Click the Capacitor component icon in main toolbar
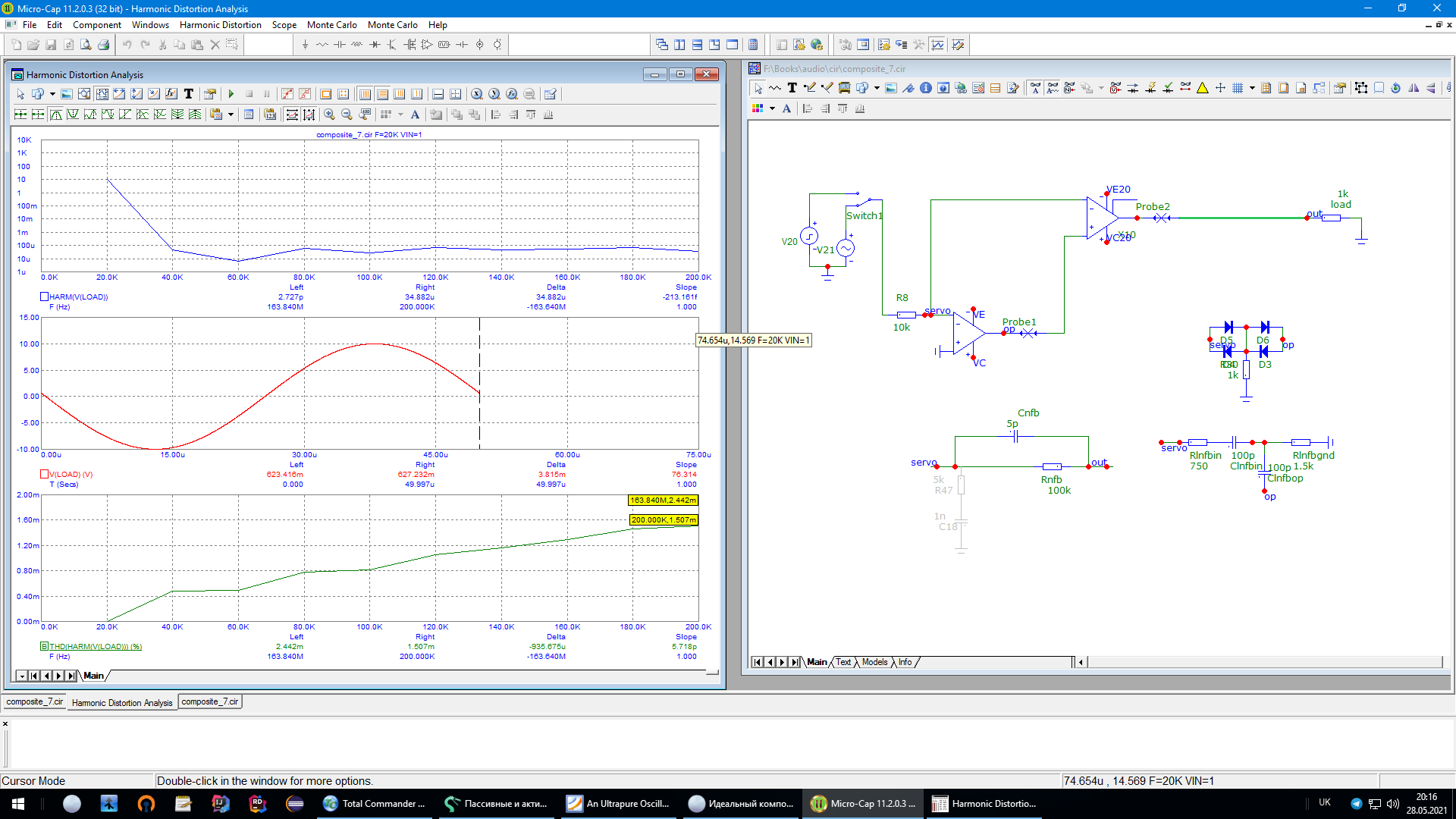This screenshot has width=1456, height=819. [x=339, y=45]
